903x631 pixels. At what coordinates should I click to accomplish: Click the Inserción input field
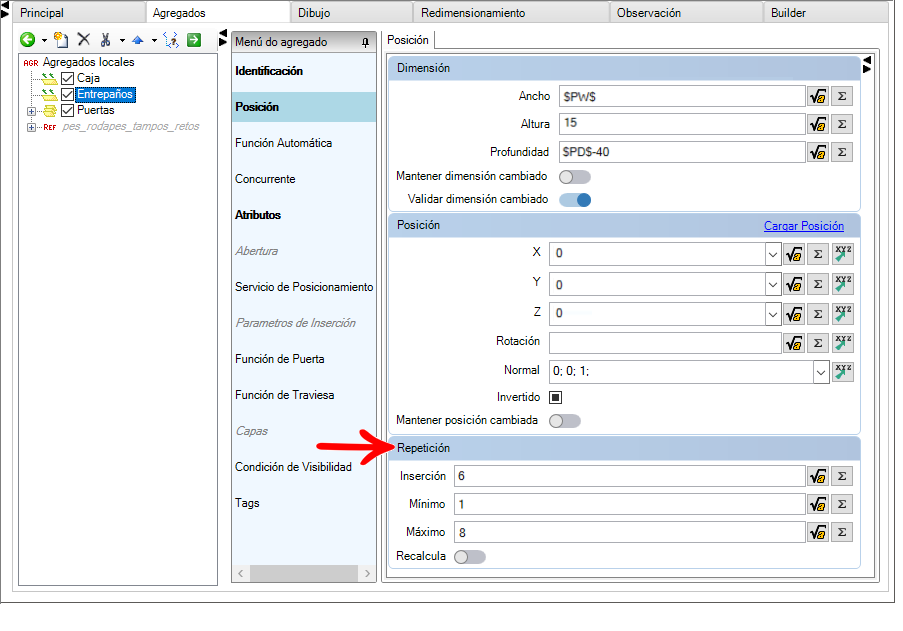[629, 476]
